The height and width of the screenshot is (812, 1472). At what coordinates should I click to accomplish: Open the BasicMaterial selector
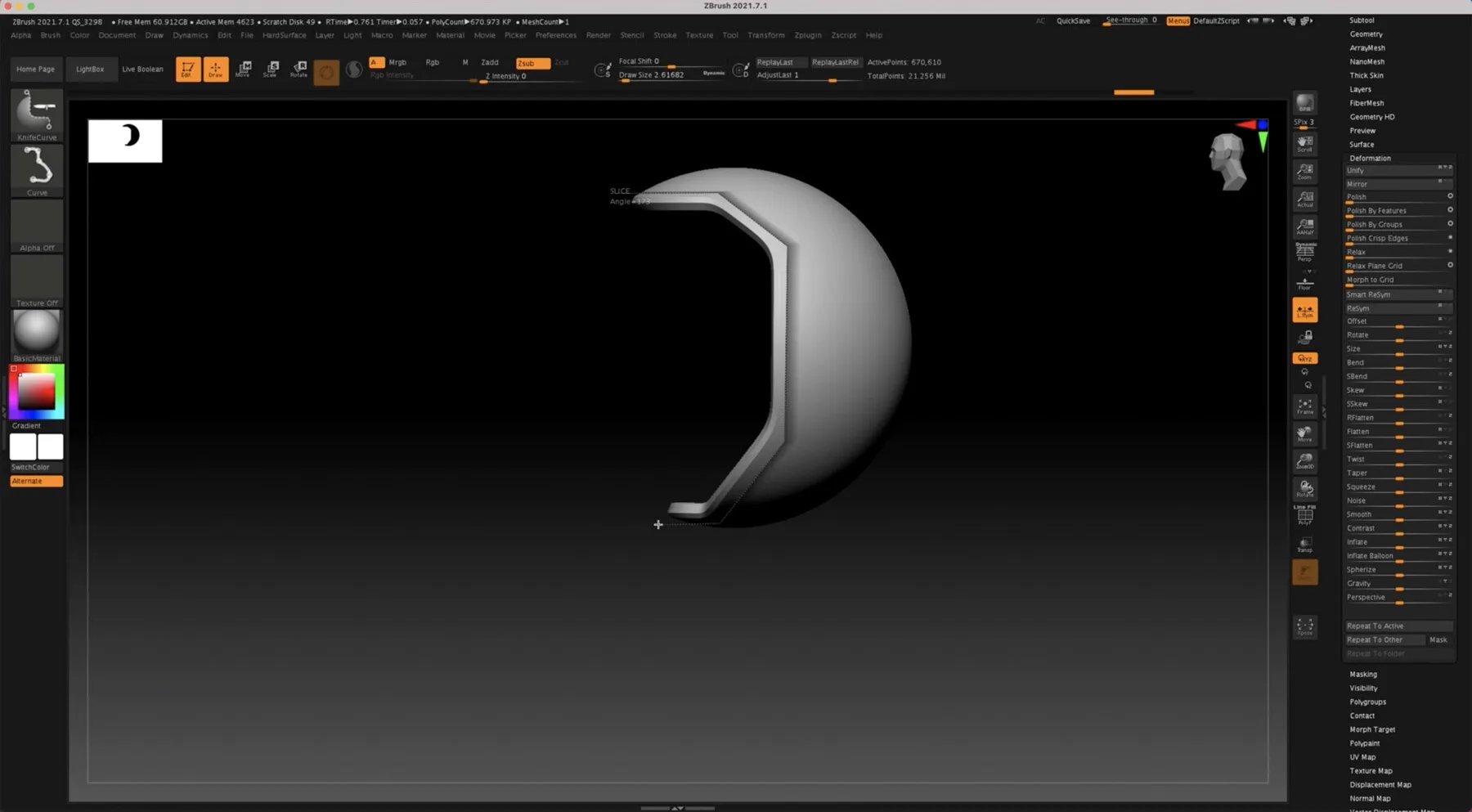36,331
